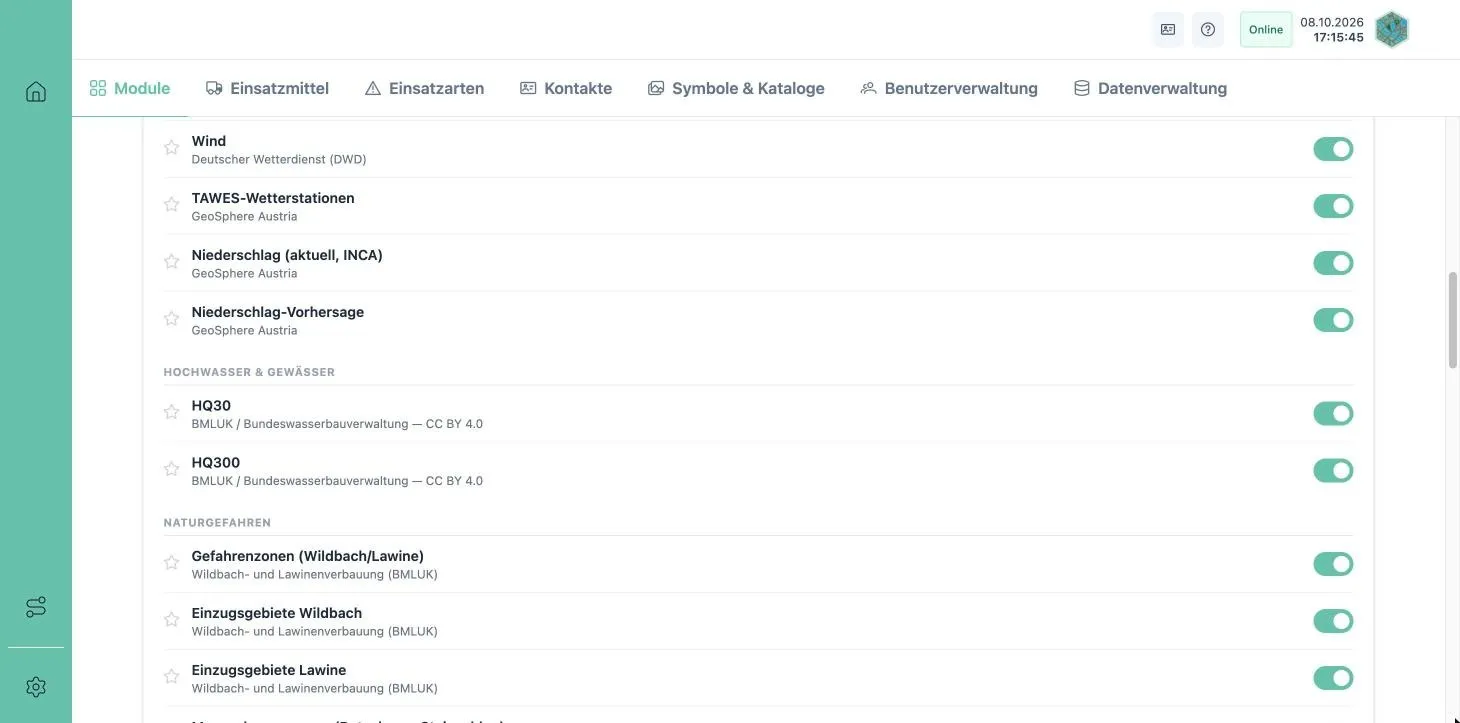The image size is (1460, 723).
Task: Click the HOCHWASSER & GEWÄSSER section heading
Action: click(249, 372)
